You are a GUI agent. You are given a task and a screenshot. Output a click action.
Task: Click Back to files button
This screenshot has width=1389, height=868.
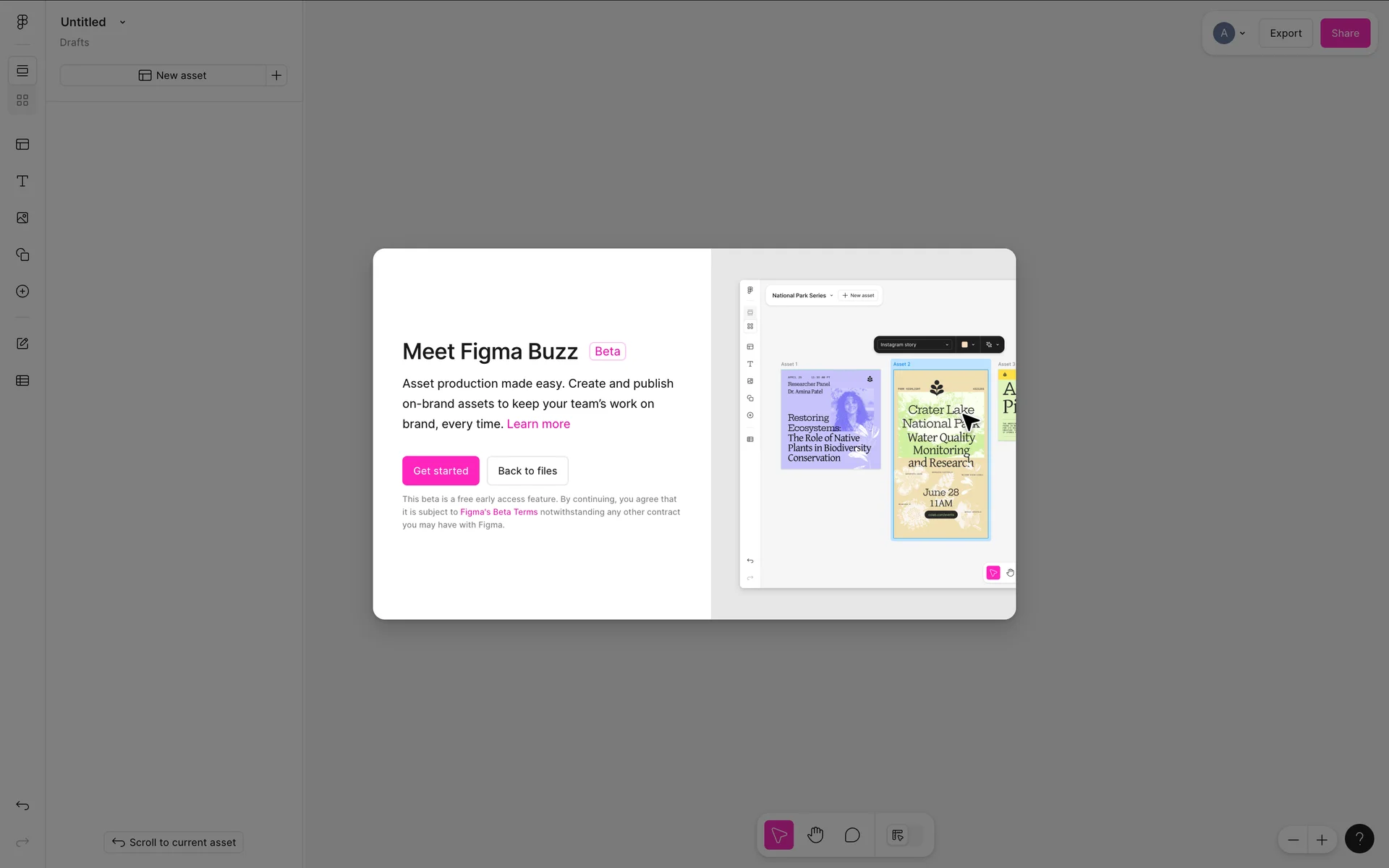coord(527,471)
